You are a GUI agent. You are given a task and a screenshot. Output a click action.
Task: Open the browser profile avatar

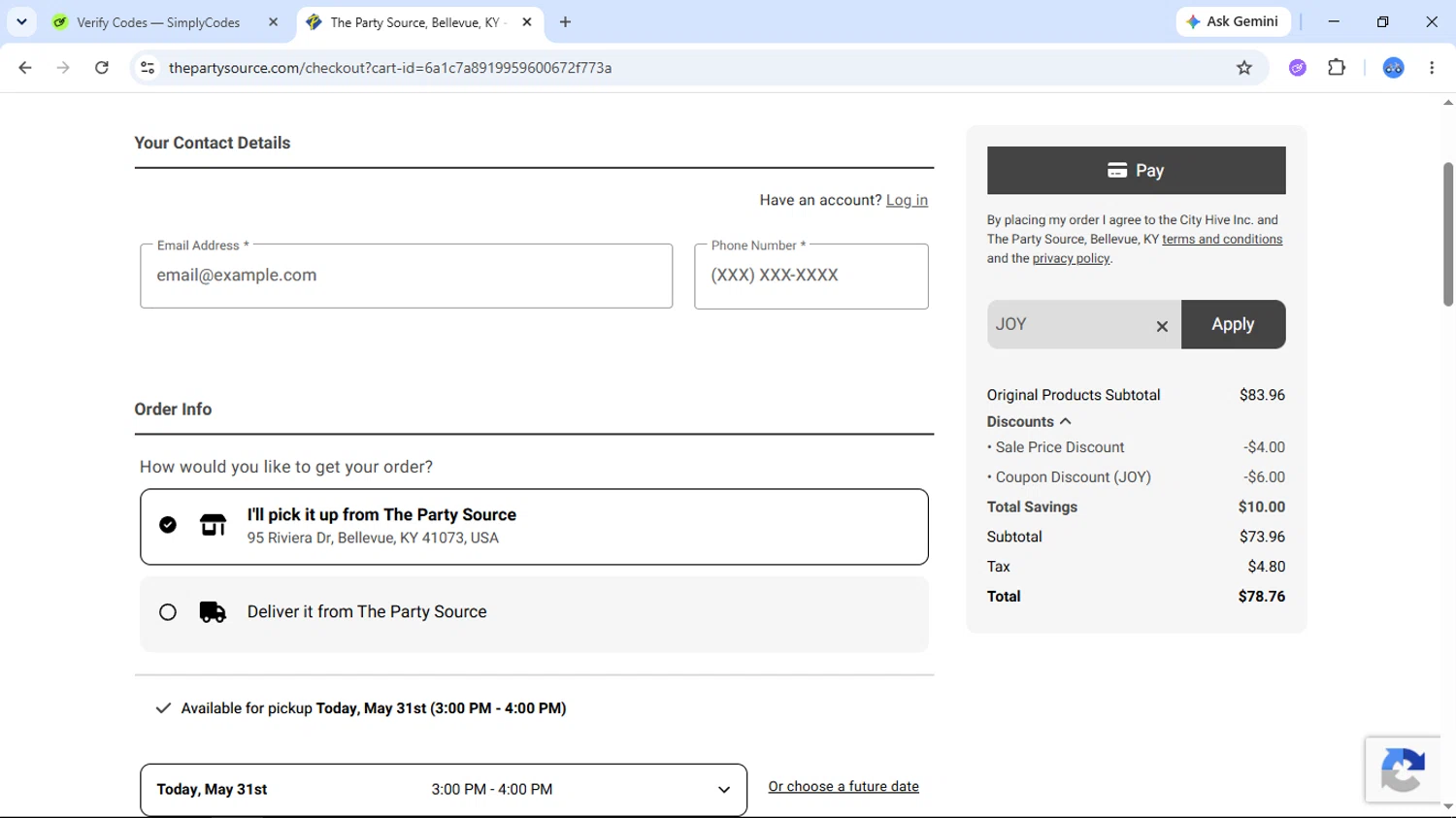[x=1393, y=68]
